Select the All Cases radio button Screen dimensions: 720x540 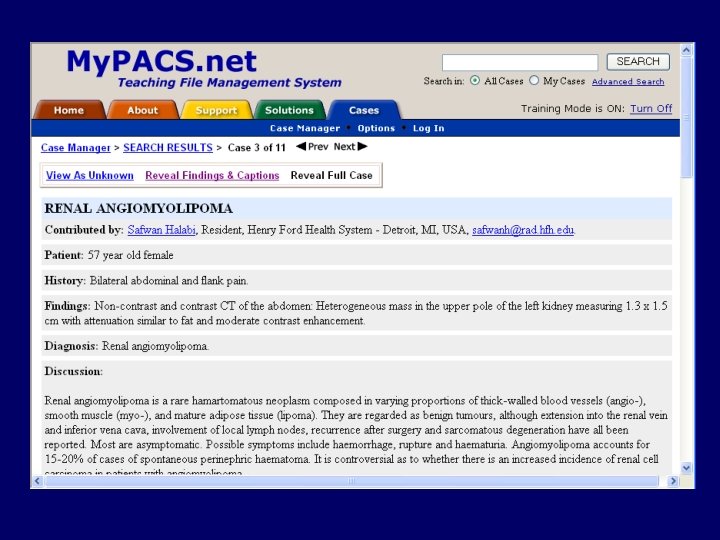click(475, 80)
